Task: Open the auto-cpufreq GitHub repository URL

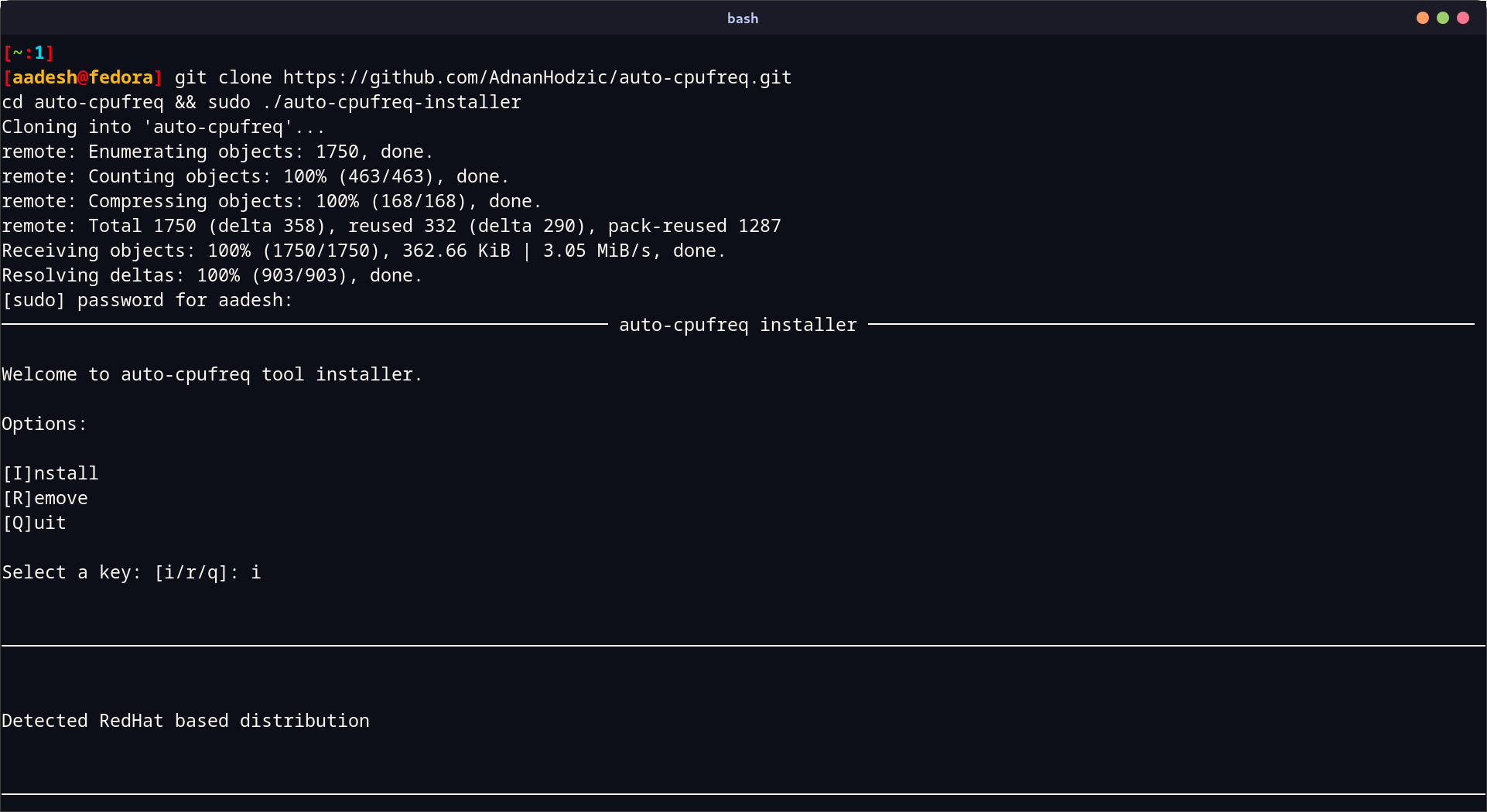Action: click(536, 77)
